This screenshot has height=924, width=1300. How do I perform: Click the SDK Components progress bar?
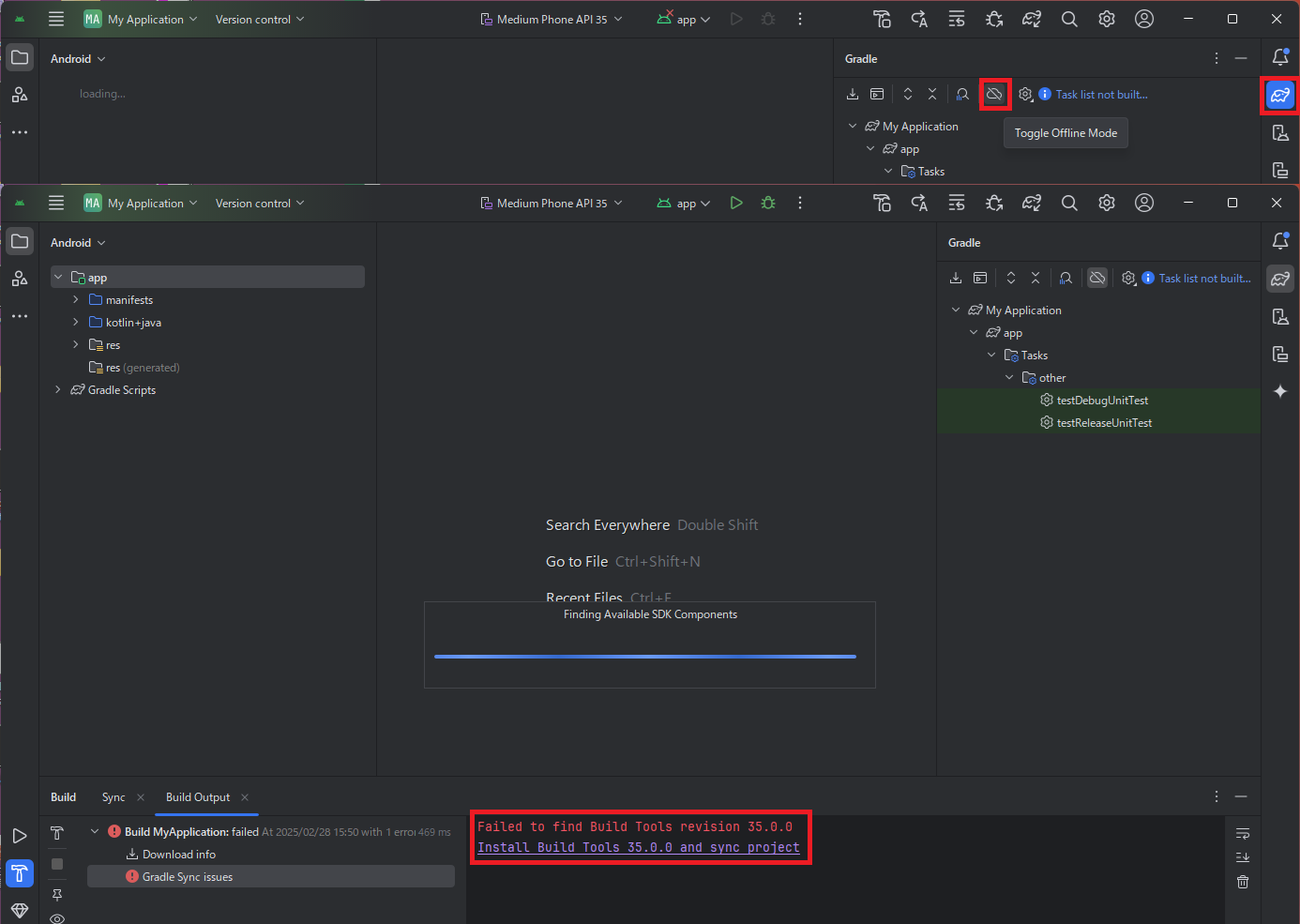(x=645, y=657)
